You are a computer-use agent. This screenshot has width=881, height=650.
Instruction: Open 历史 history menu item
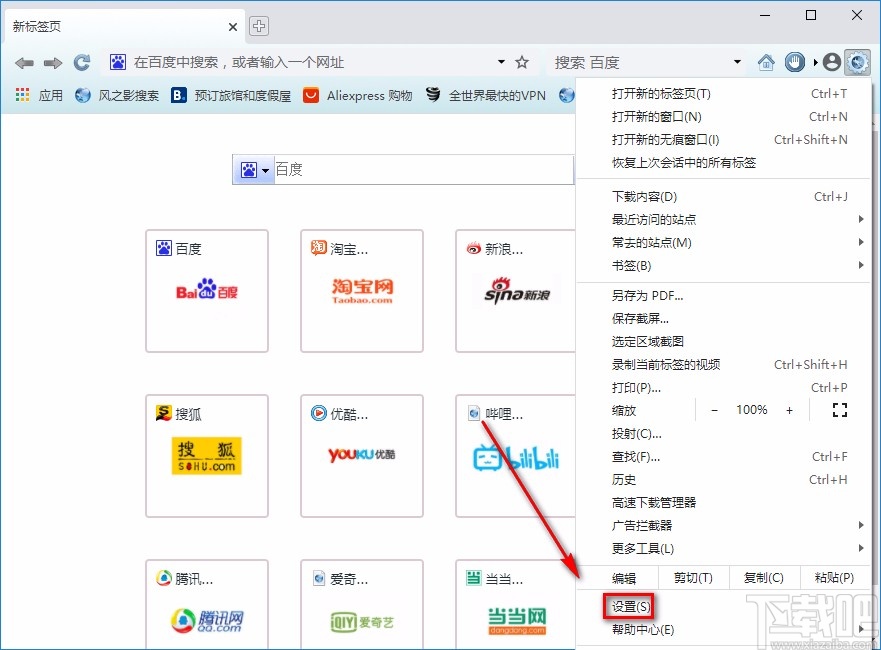[x=724, y=480]
